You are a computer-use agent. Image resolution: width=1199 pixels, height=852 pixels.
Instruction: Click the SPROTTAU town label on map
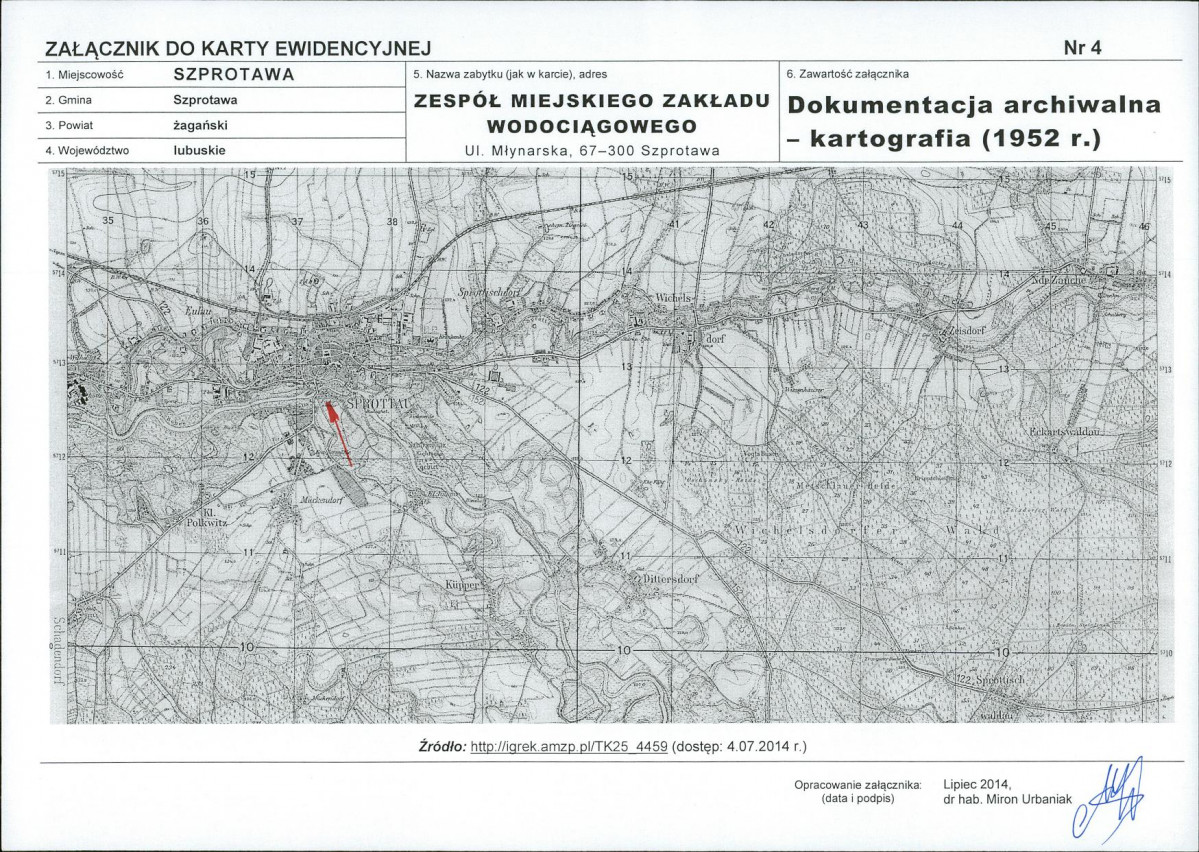tap(379, 402)
